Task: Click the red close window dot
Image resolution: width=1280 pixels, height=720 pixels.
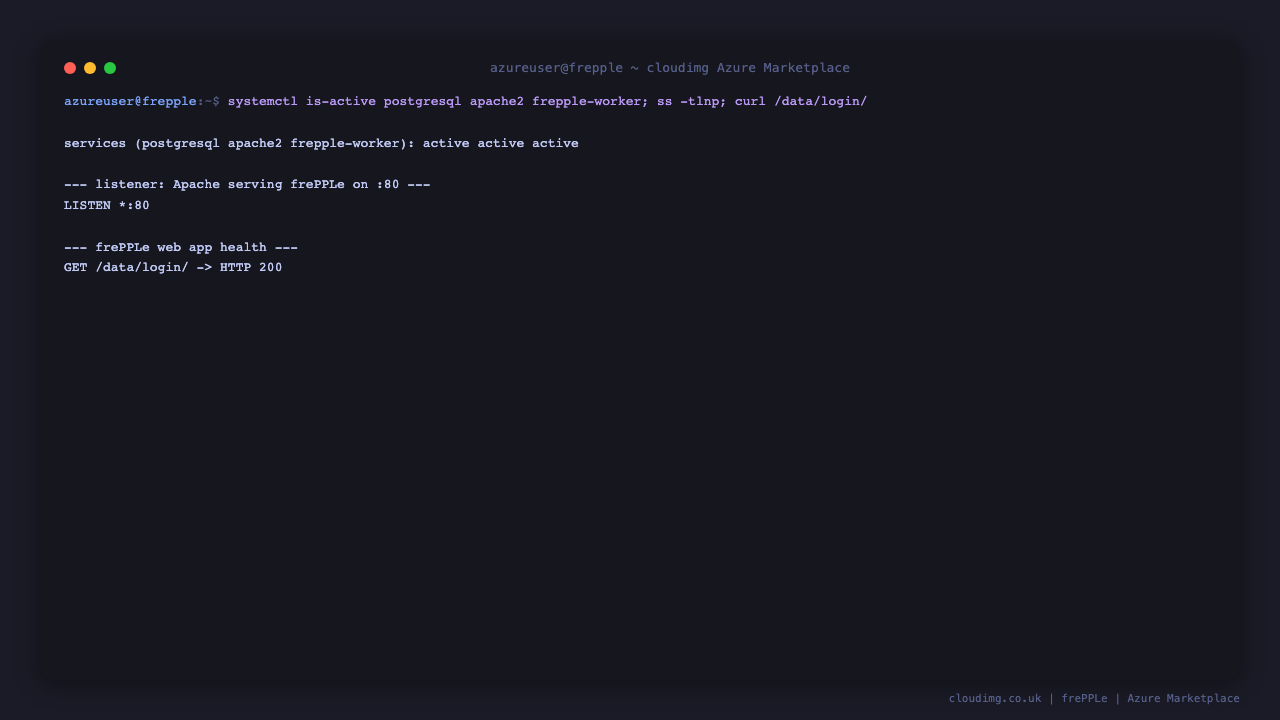Action: tap(70, 68)
